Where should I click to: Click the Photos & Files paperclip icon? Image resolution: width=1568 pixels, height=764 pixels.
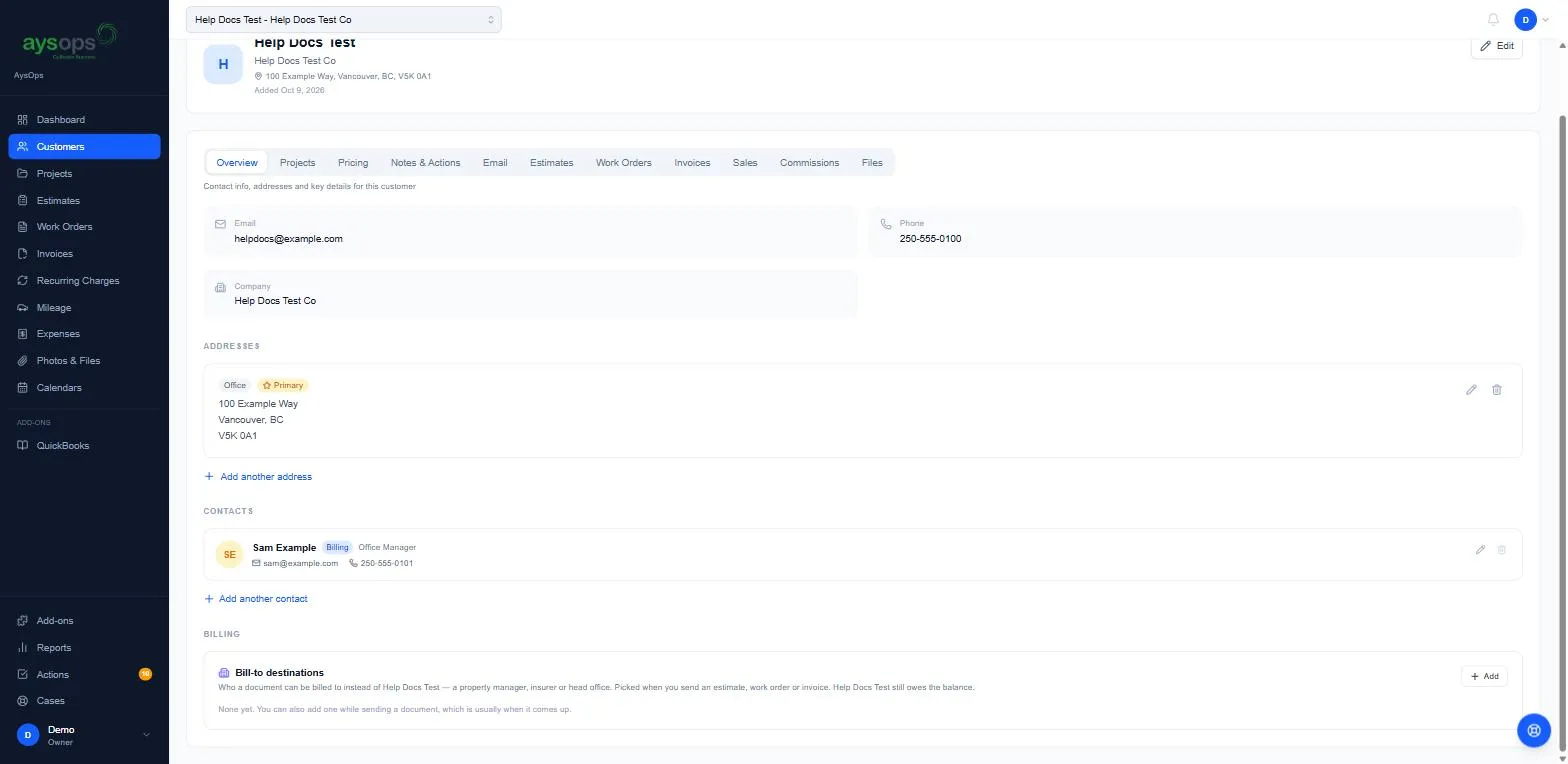click(23, 361)
